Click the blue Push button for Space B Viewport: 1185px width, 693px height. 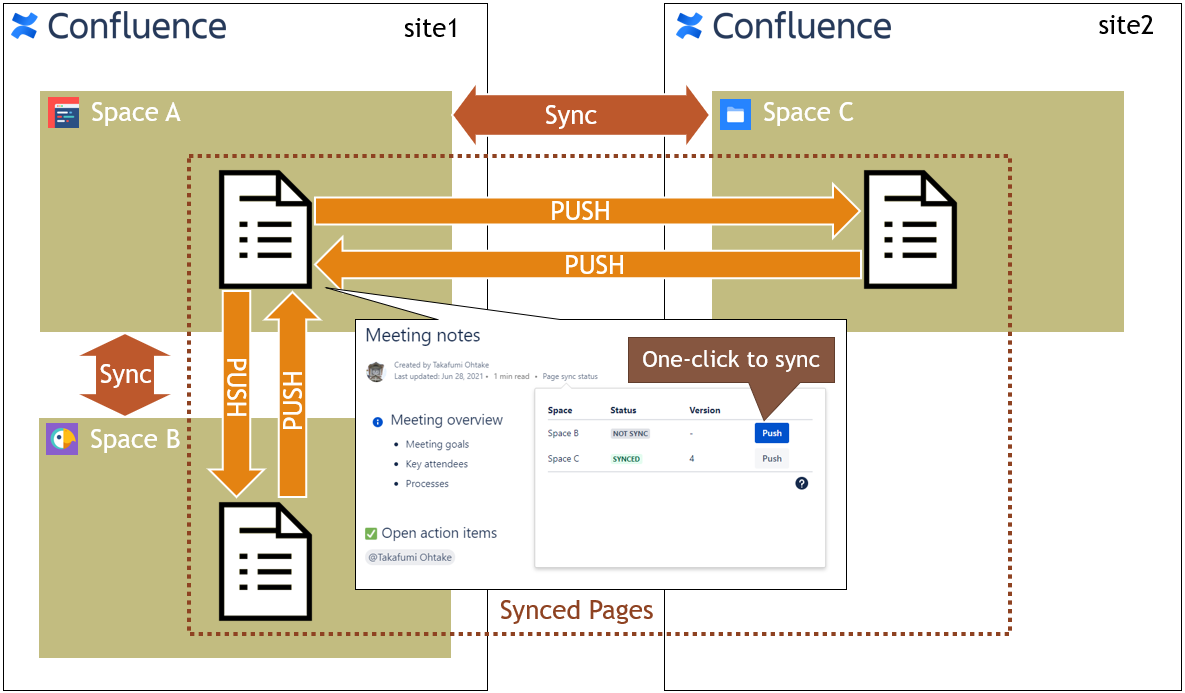click(771, 433)
